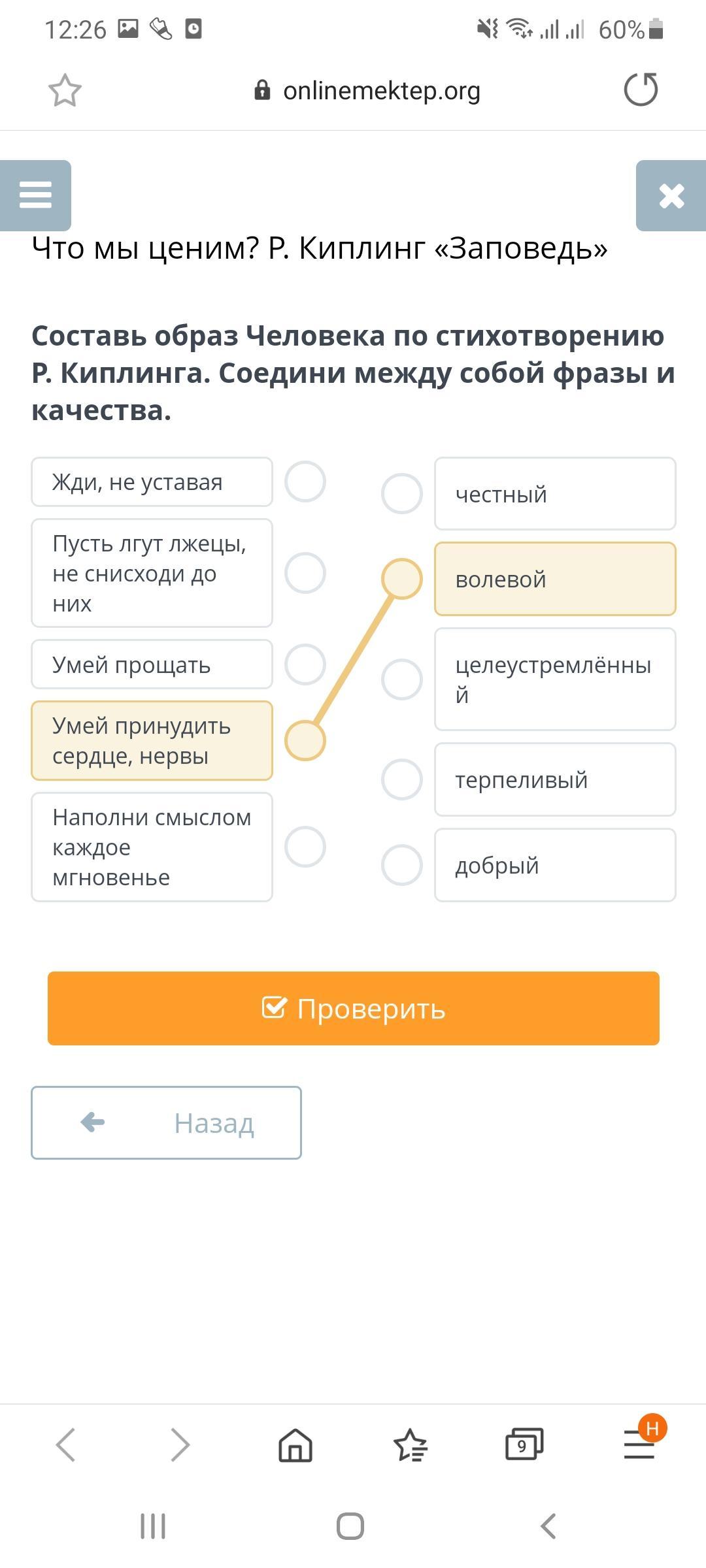Open Android recent apps button
The image size is (706, 1568).
pos(153,1527)
